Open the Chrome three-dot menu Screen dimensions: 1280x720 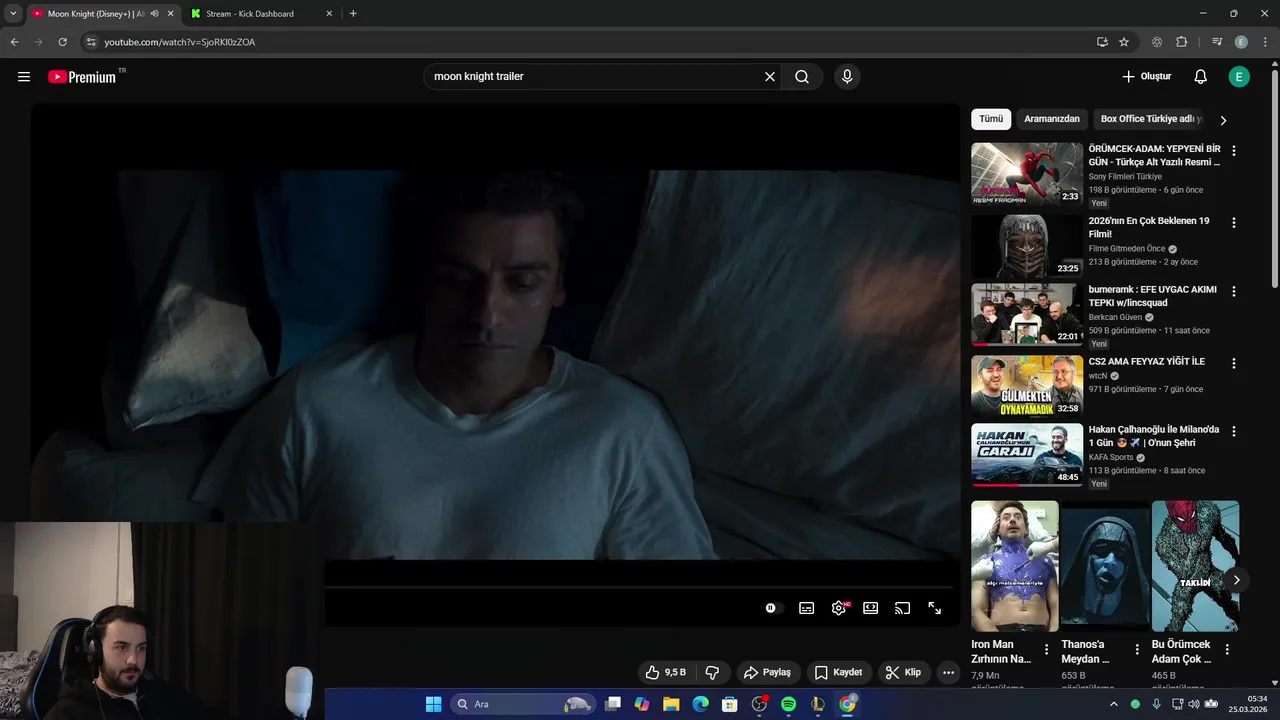[x=1264, y=42]
